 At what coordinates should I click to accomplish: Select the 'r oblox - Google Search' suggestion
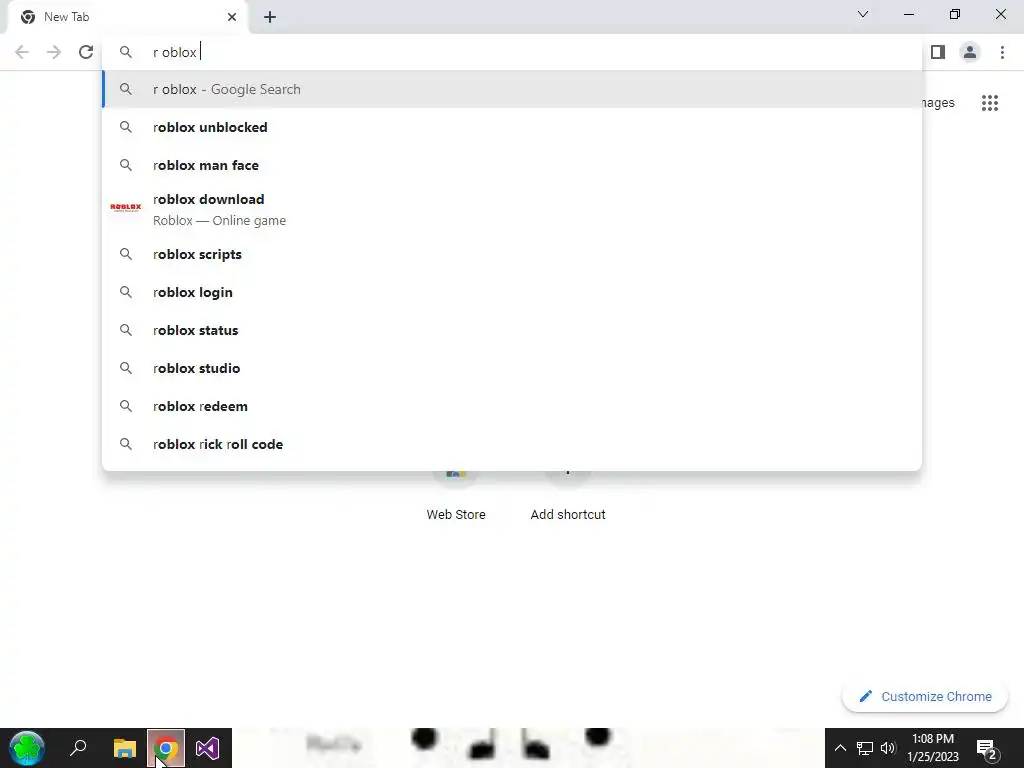click(512, 89)
